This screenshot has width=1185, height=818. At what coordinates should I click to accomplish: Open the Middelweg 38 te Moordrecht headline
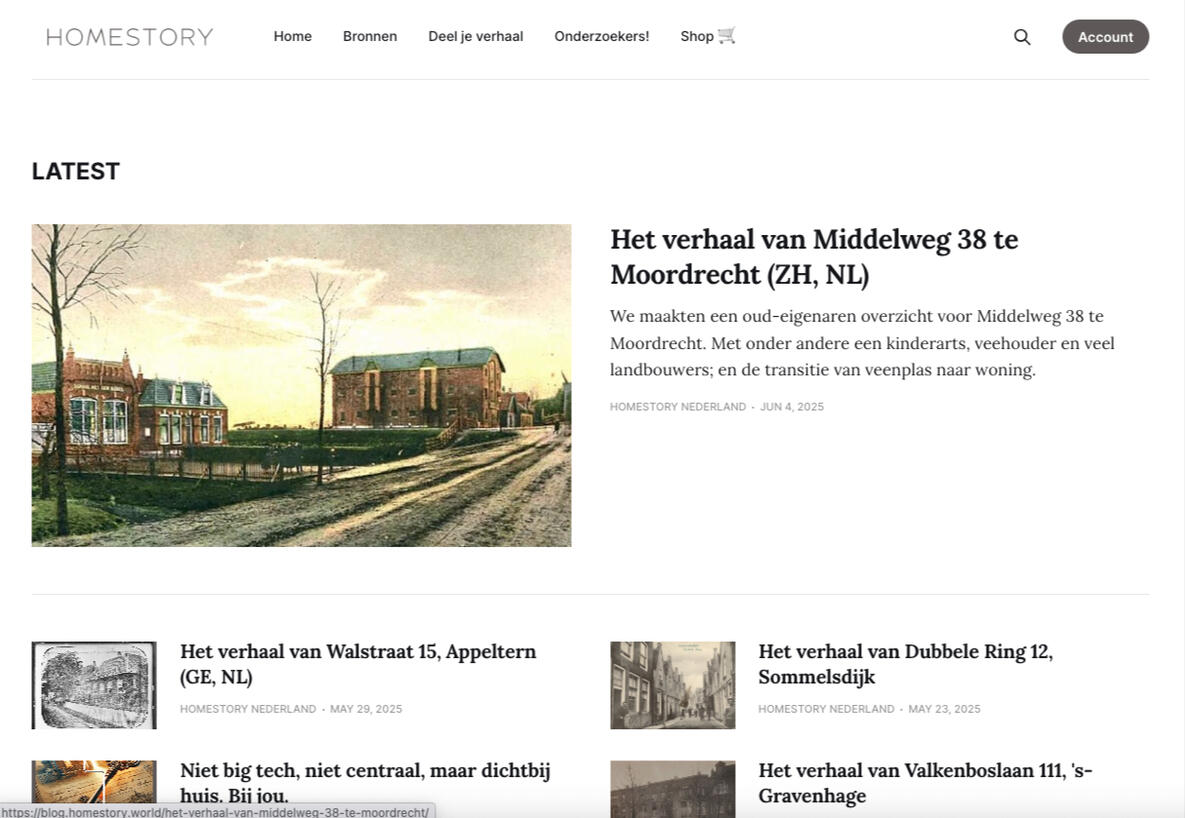point(814,256)
